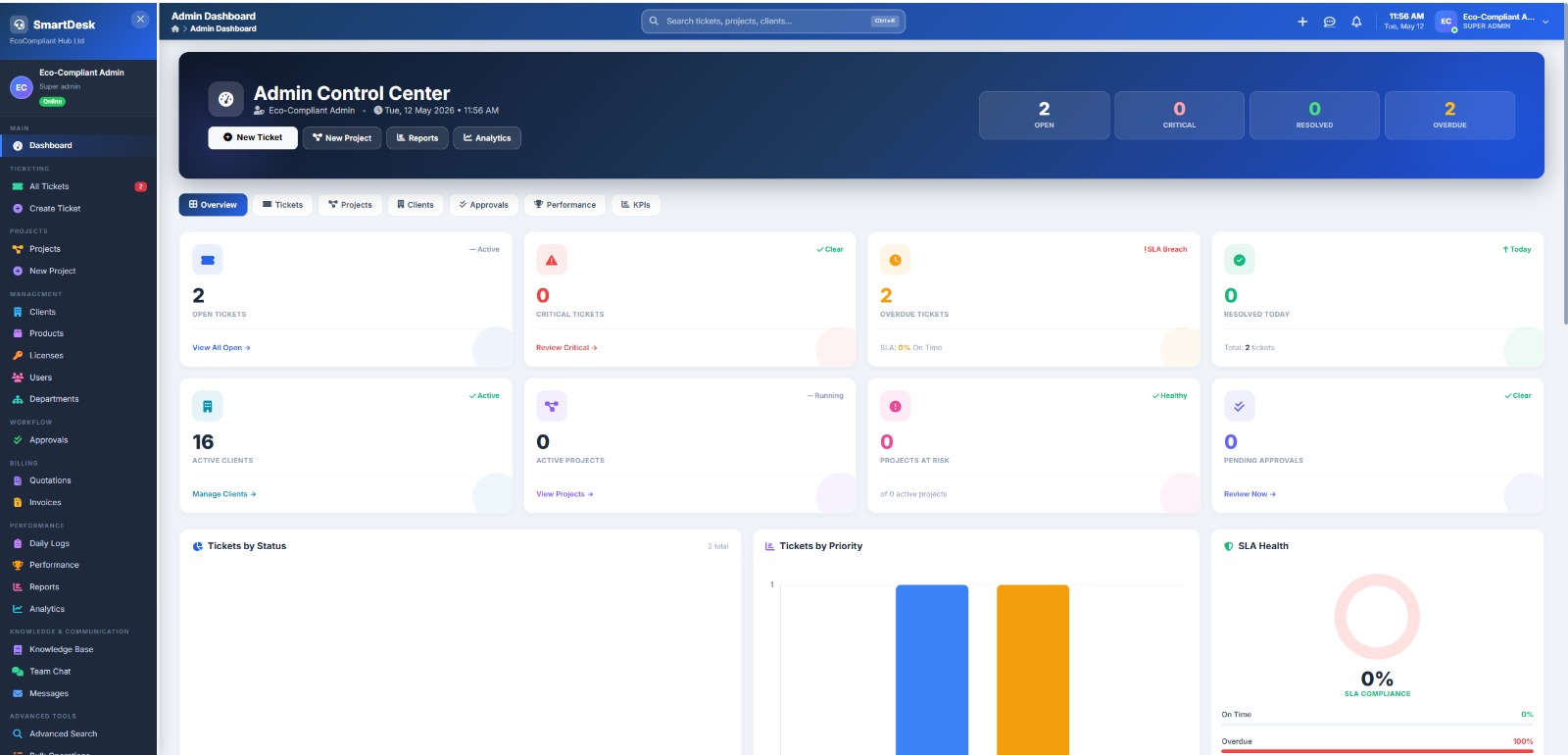Open Dashboard in the sidebar

(78, 145)
